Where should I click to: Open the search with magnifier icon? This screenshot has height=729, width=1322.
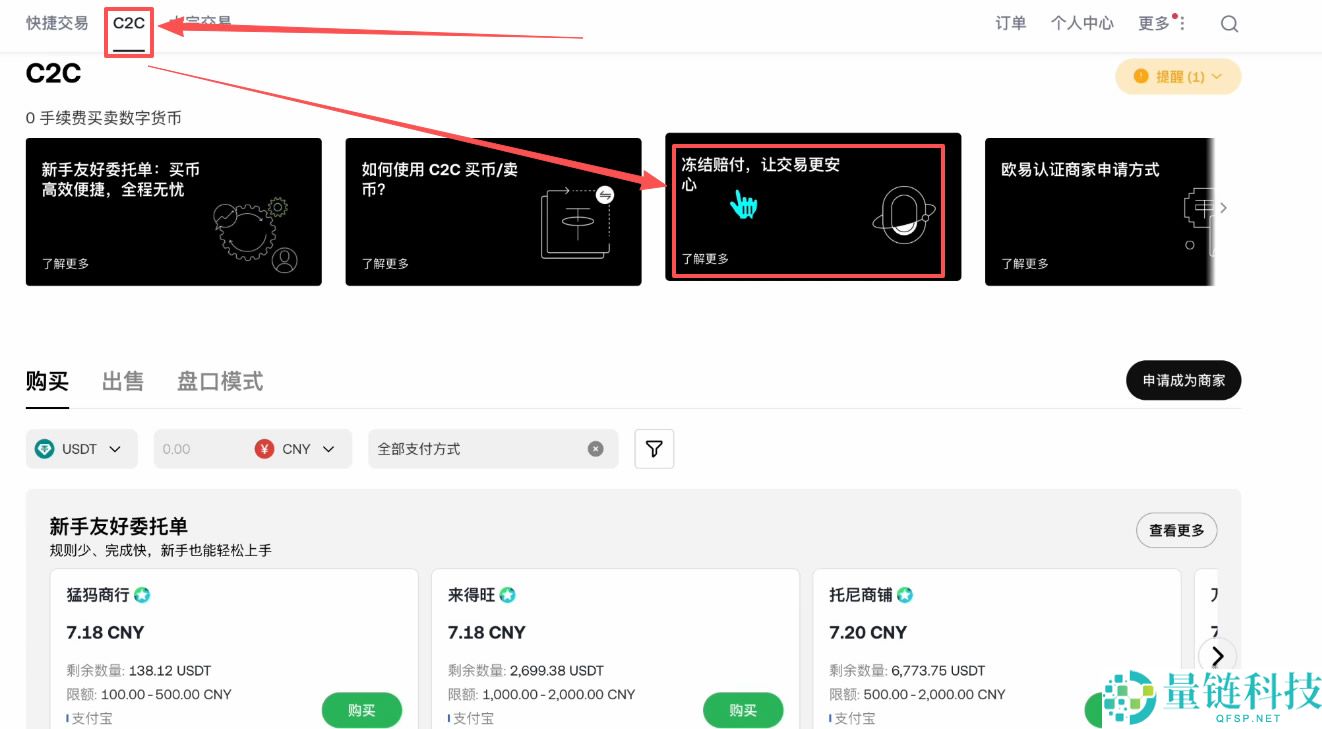[x=1228, y=23]
